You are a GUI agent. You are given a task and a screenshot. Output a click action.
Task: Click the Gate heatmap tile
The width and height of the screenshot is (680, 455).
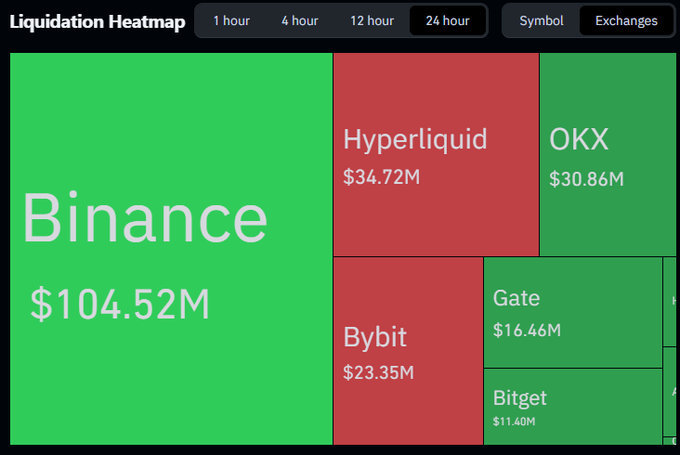573,312
